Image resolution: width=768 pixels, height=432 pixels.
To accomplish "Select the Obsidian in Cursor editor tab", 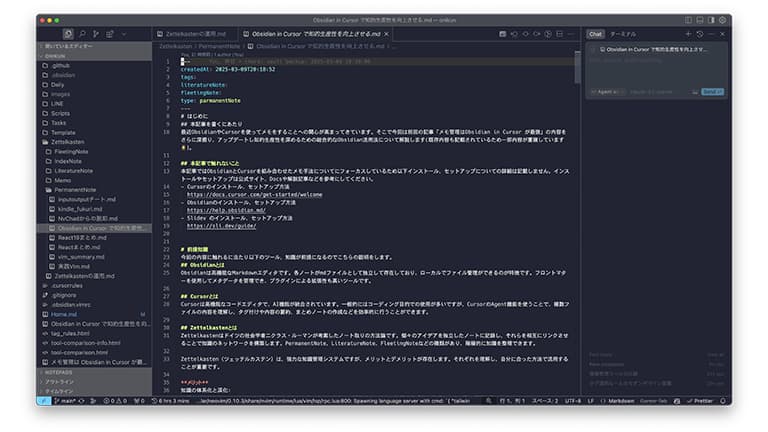I will [x=316, y=34].
